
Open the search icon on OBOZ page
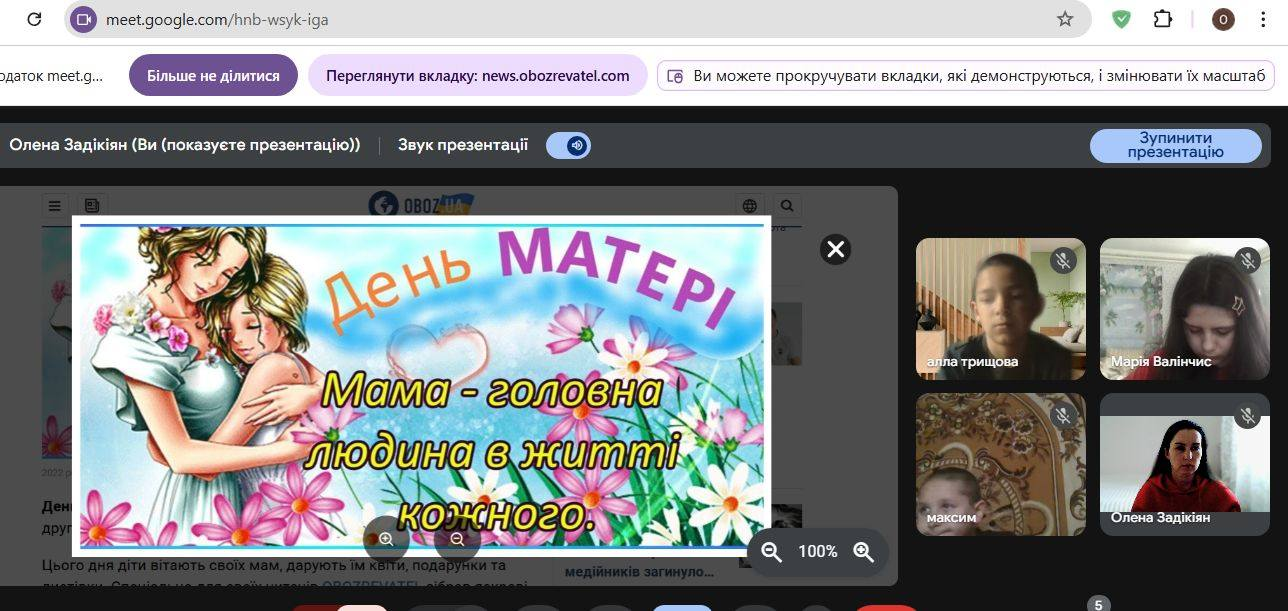click(x=787, y=206)
